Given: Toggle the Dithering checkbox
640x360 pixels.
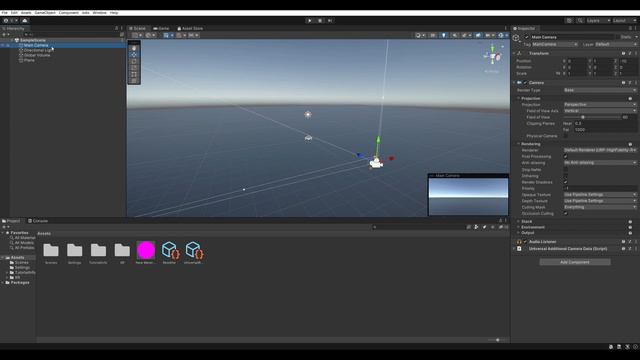Looking at the screenshot, I should (566, 176).
